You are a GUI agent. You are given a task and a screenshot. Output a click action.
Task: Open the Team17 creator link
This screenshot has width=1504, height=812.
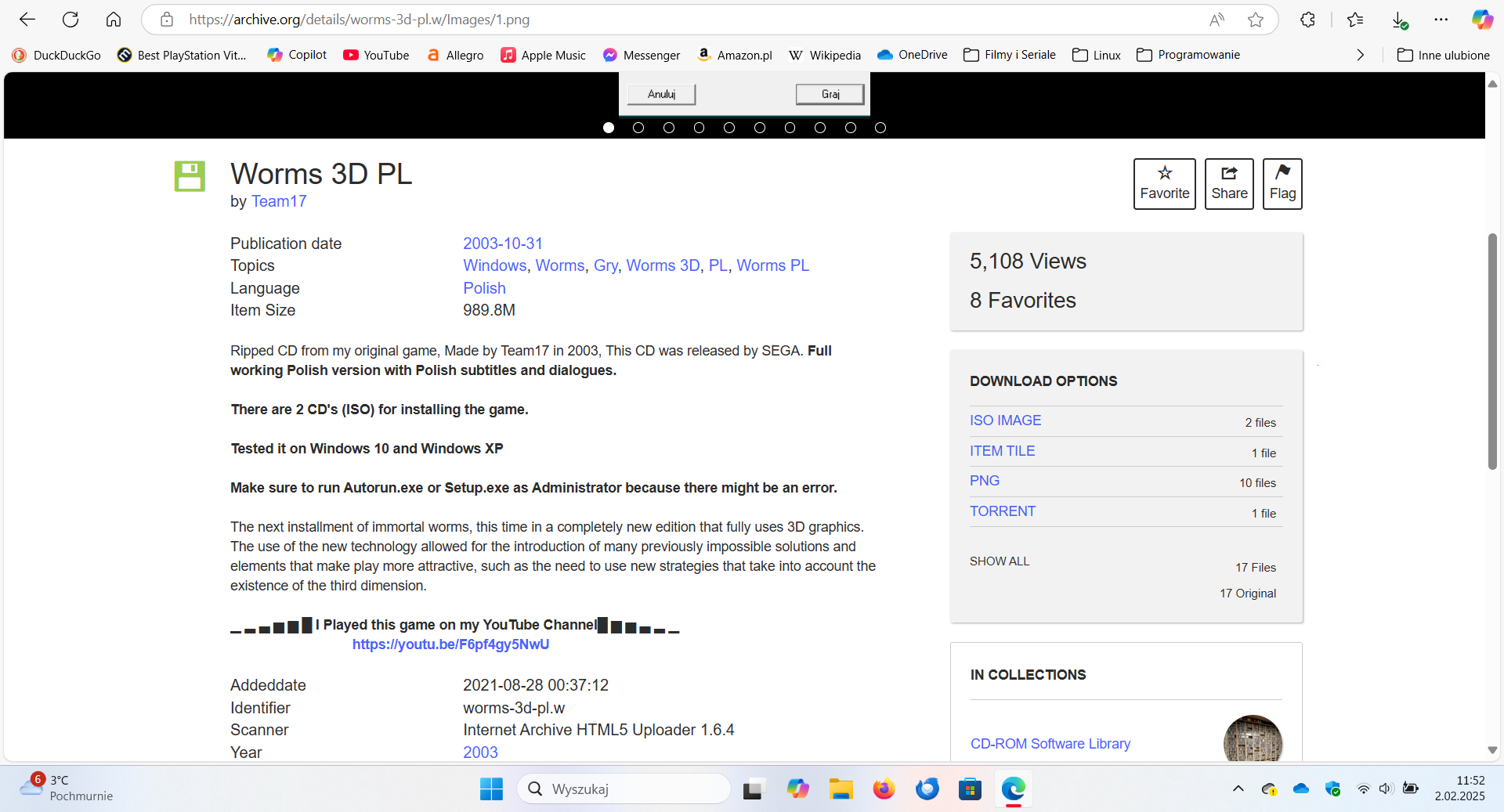[x=278, y=201]
